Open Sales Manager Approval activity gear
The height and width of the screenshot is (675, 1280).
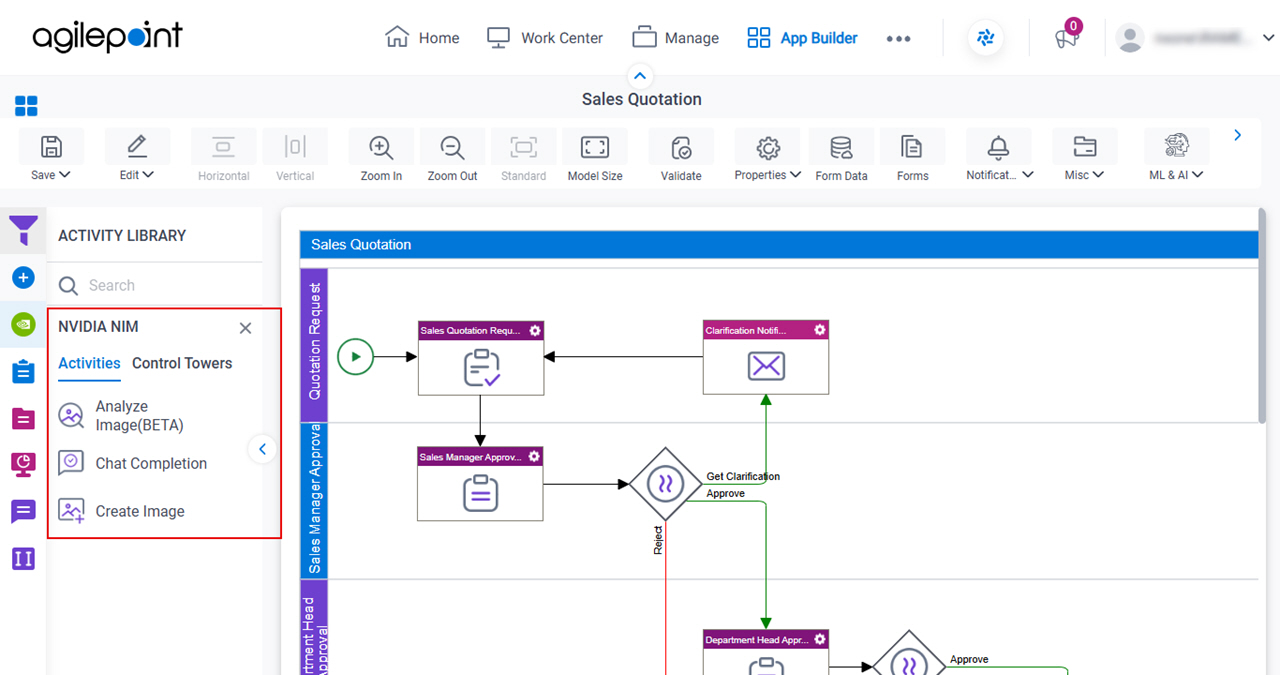[x=534, y=456]
